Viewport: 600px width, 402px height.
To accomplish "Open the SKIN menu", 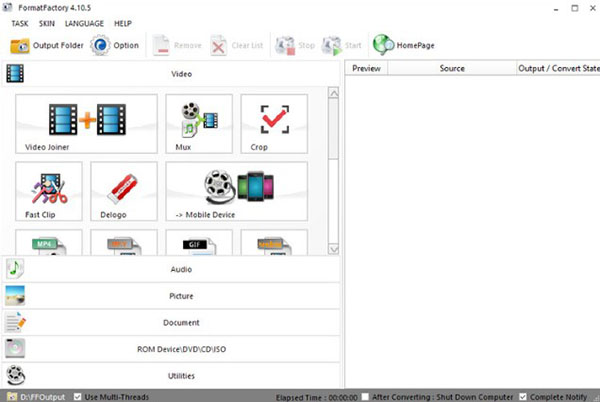I will click(x=48, y=23).
